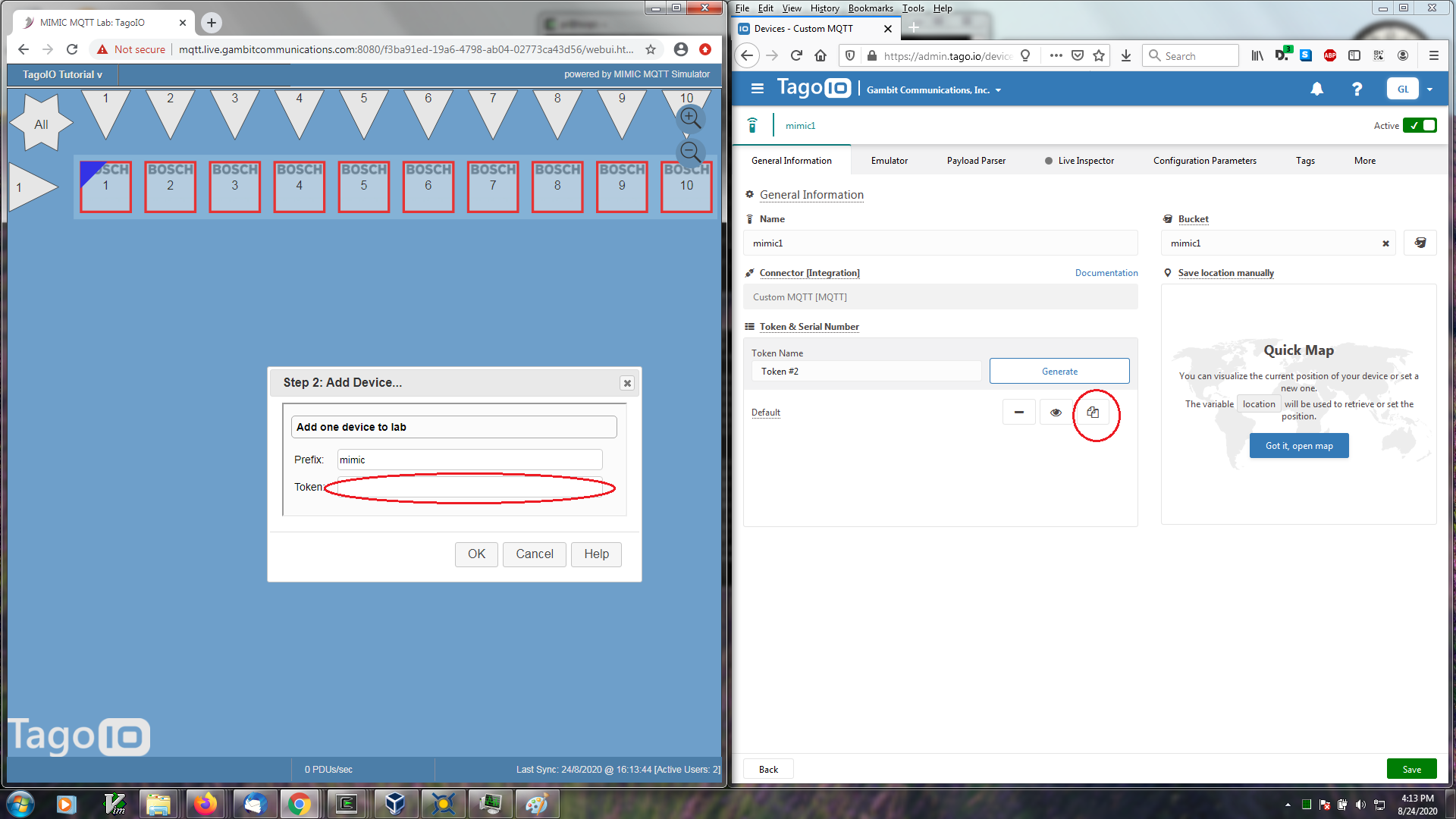Click the row 1 play arrow

point(33,187)
